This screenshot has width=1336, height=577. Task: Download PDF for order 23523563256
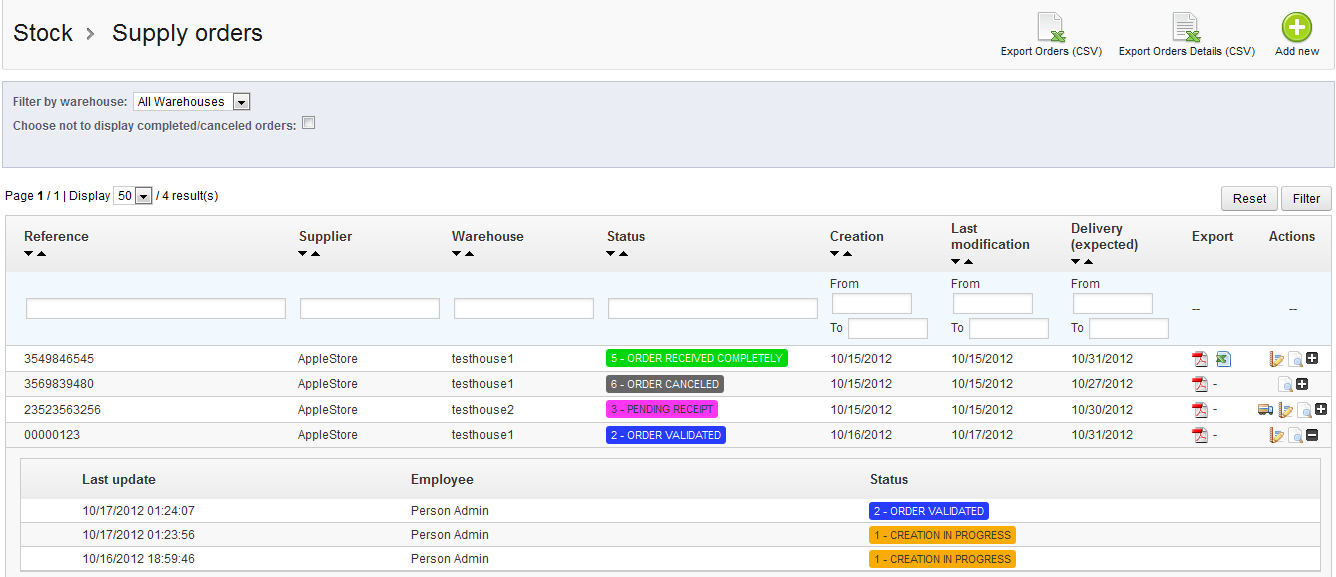pos(1200,410)
